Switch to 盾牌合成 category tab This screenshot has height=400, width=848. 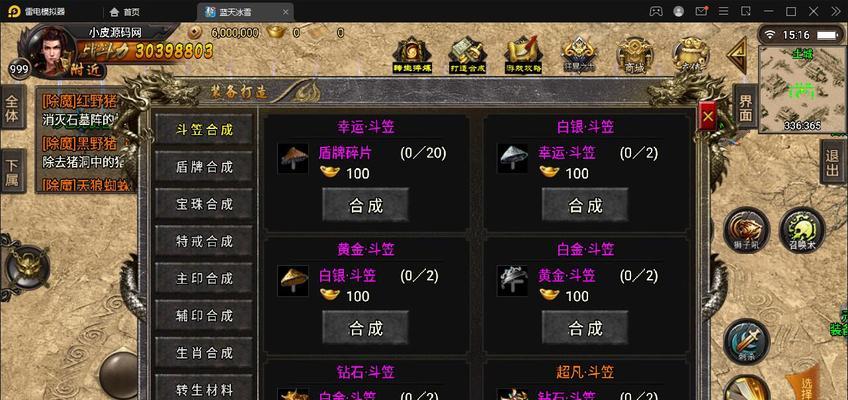204,167
